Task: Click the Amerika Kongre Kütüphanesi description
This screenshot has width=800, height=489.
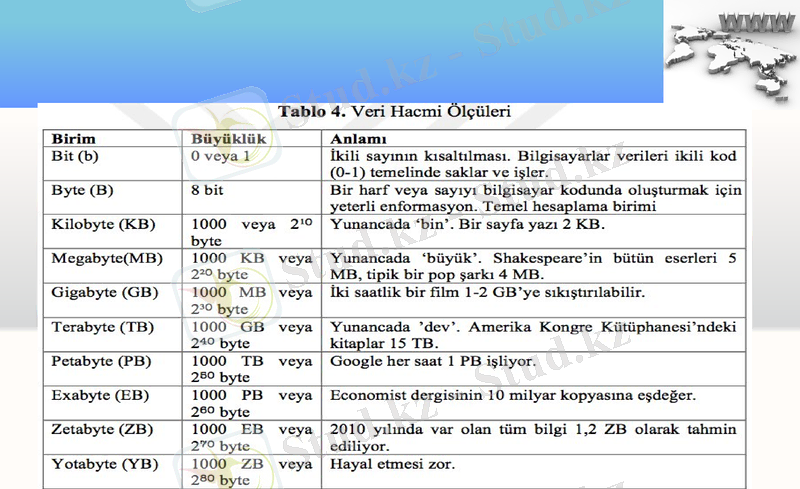Action: pyautogui.click(x=533, y=335)
